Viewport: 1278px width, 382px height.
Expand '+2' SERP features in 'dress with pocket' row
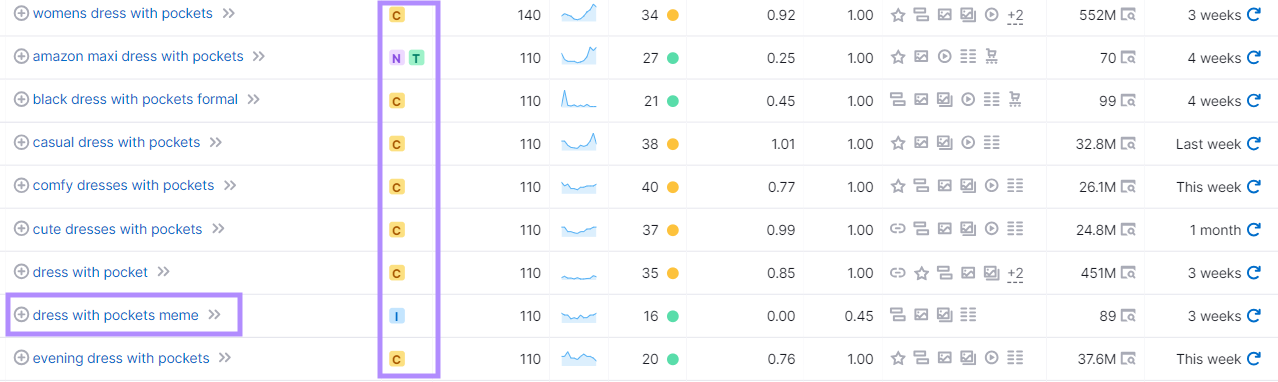pos(1015,273)
